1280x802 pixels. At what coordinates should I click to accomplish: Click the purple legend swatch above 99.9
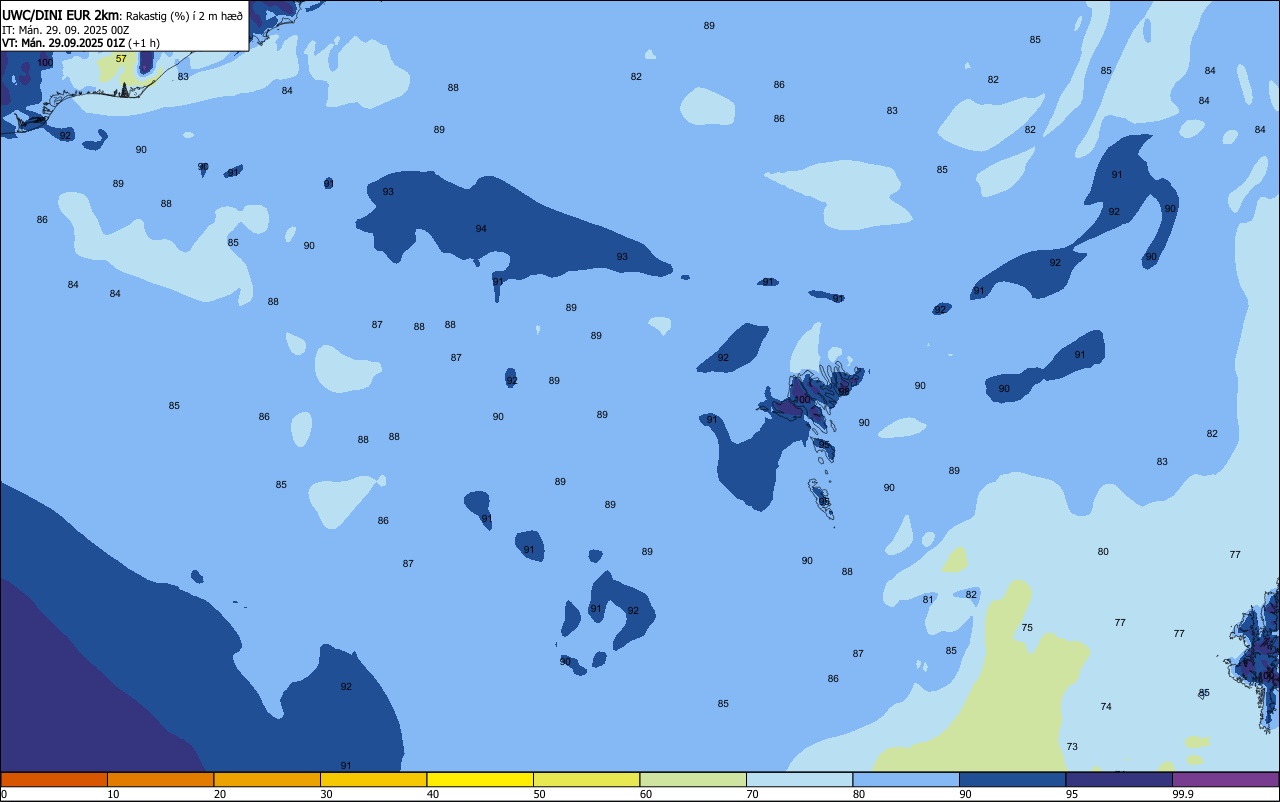tap(1226, 779)
